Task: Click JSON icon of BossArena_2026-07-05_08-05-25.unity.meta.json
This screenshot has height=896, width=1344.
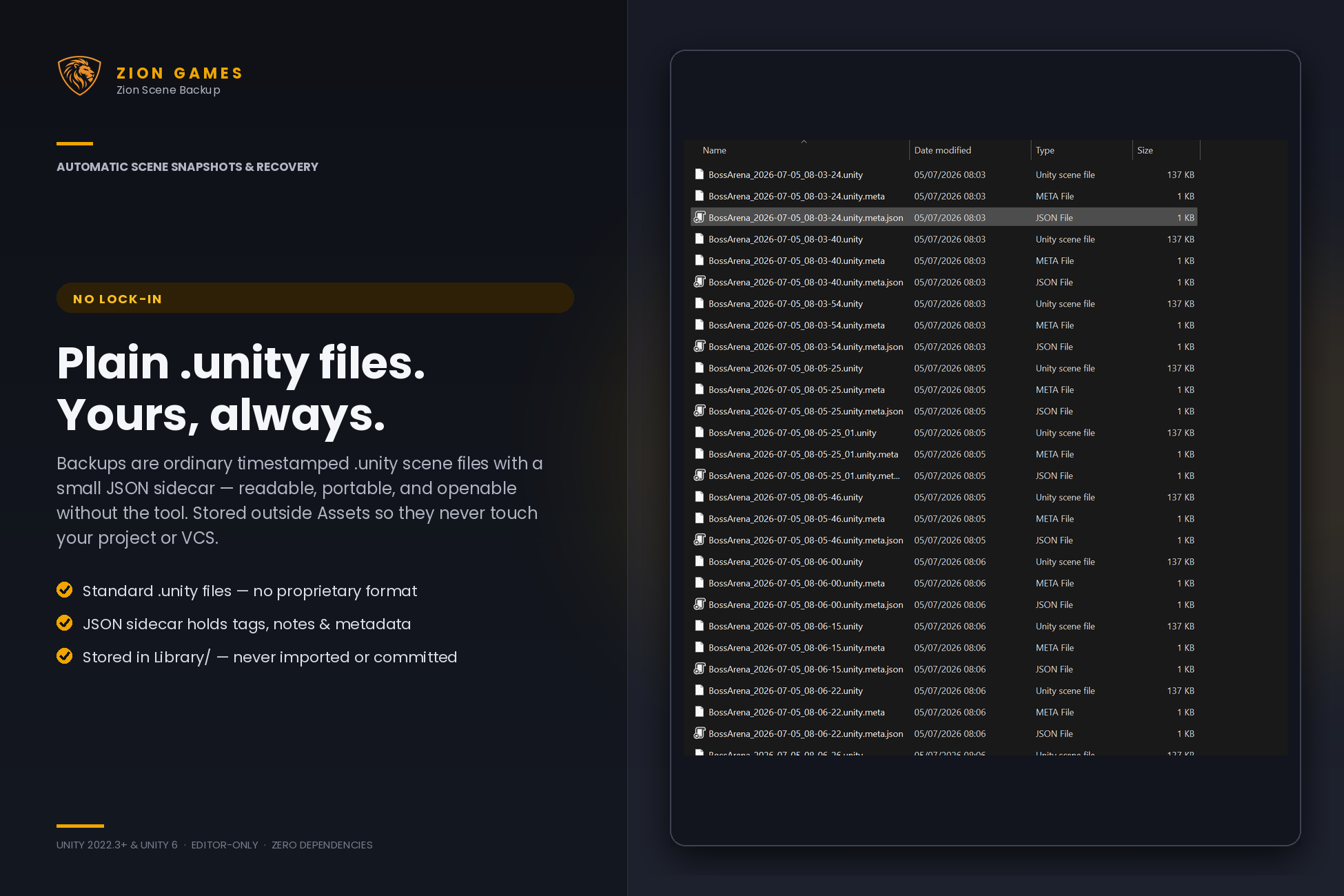Action: [699, 411]
